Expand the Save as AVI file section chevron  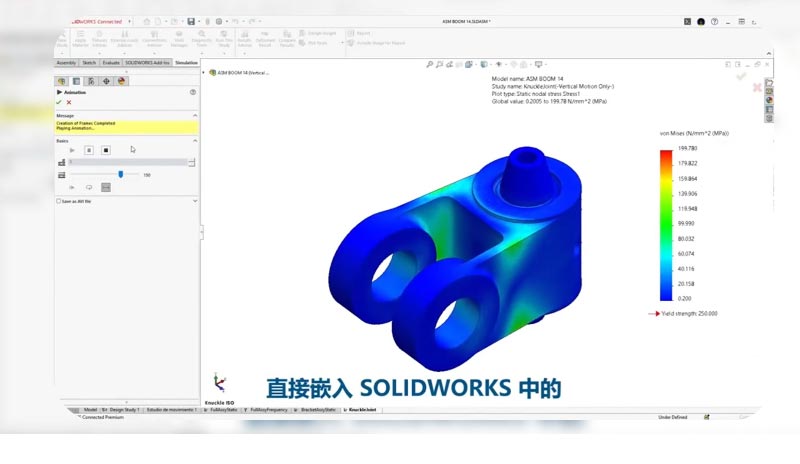click(195, 201)
